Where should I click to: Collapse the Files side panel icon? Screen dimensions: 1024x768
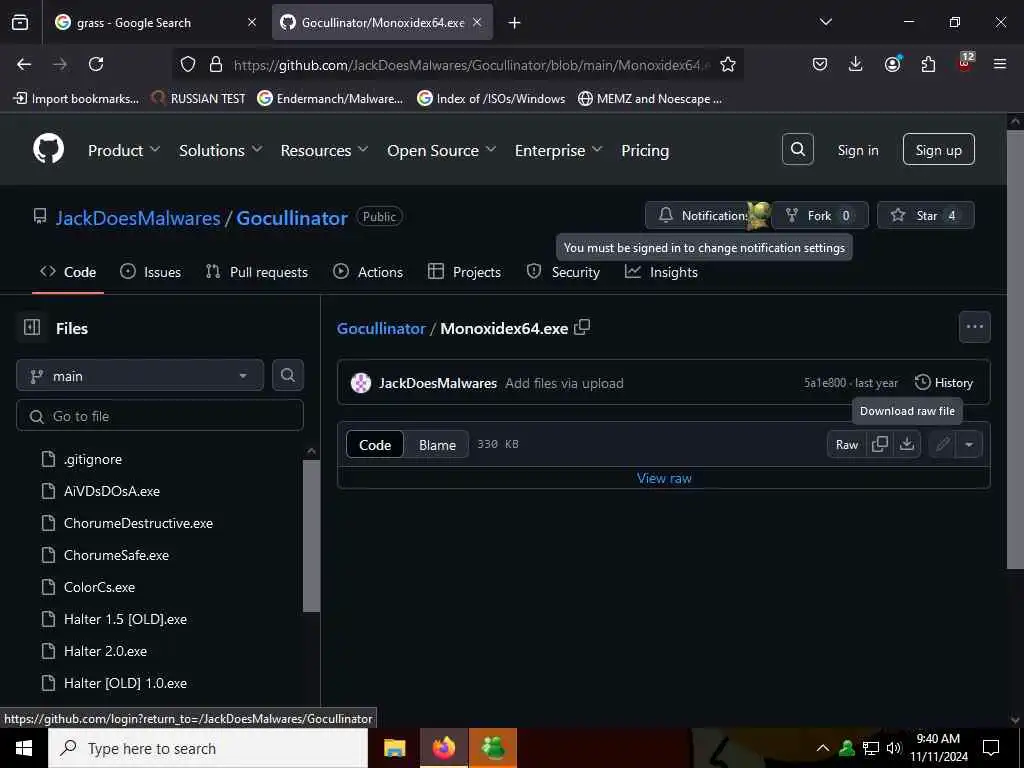[x=32, y=327]
